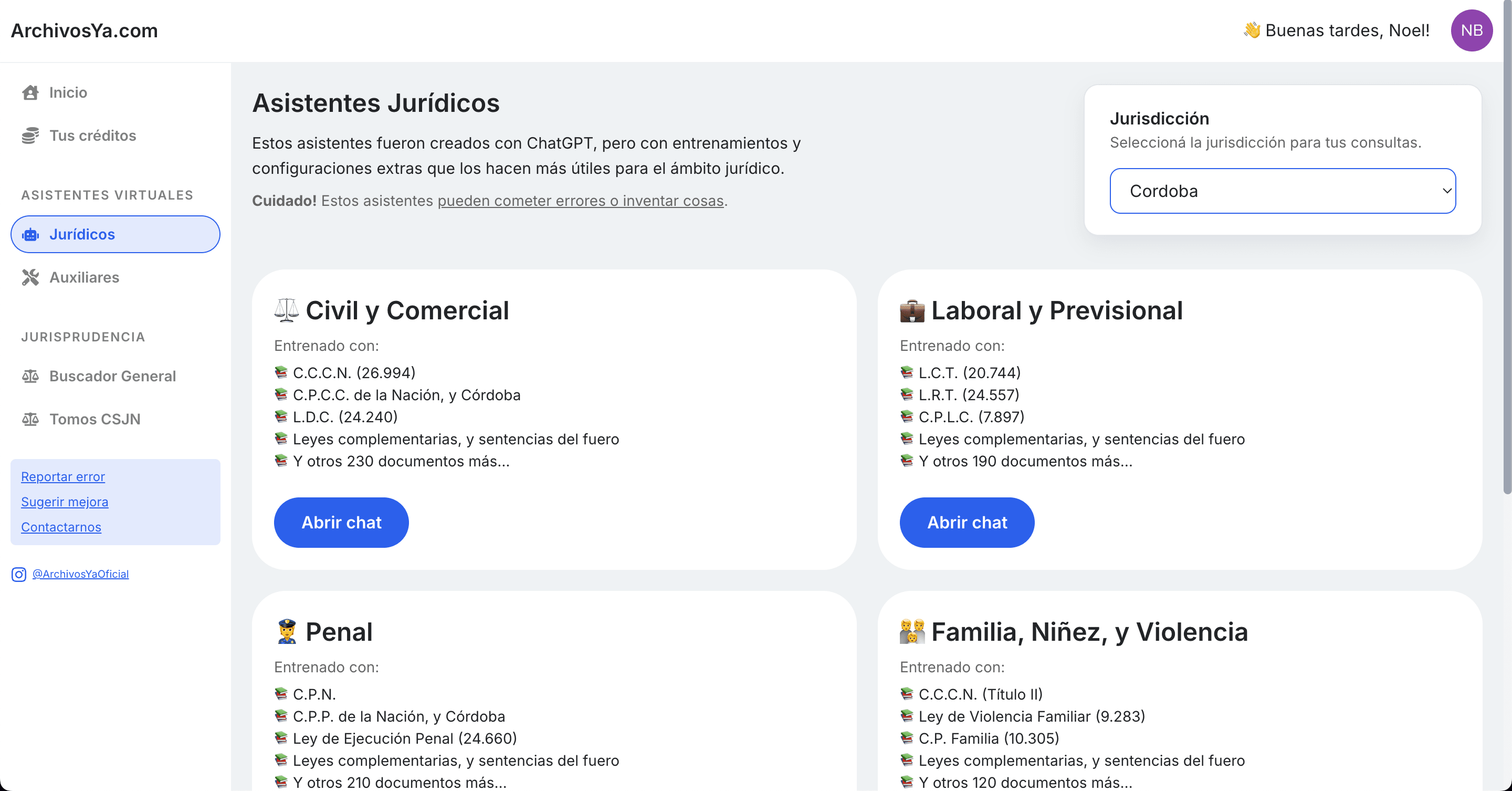Open chat for Civil y Comercial assistant

(x=341, y=522)
